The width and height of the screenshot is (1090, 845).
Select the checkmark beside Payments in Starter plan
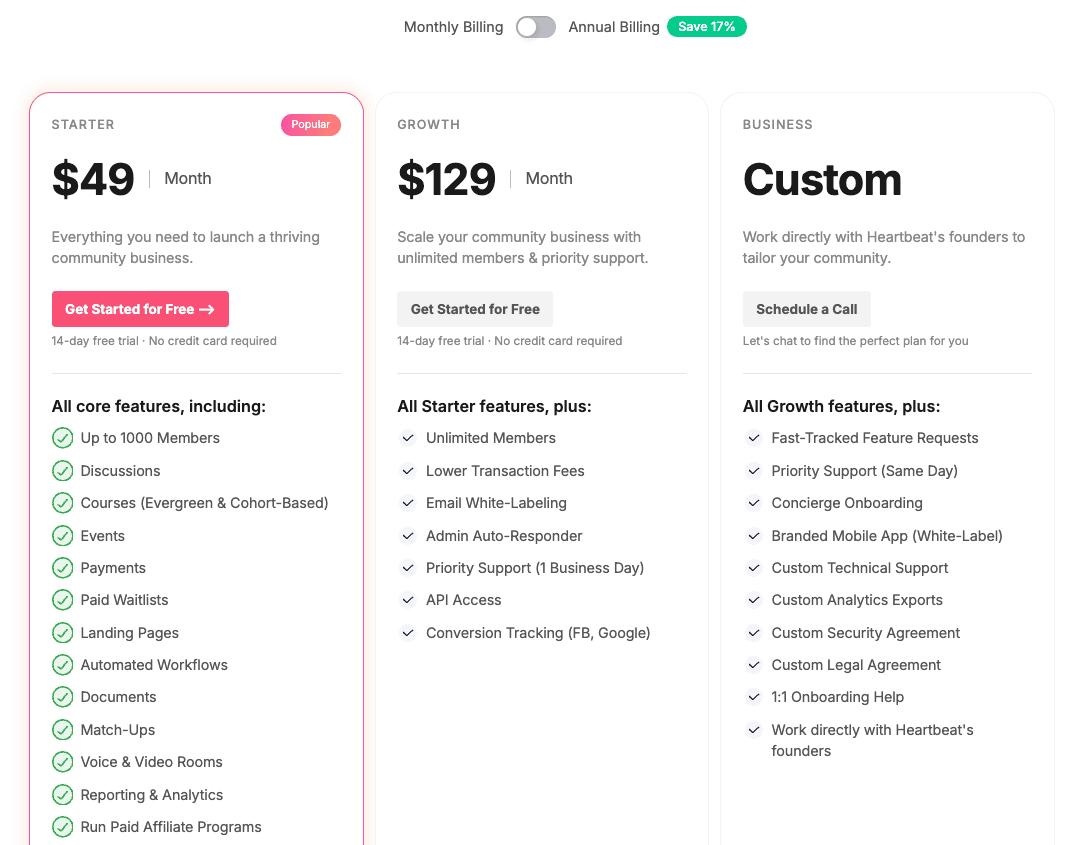[63, 568]
